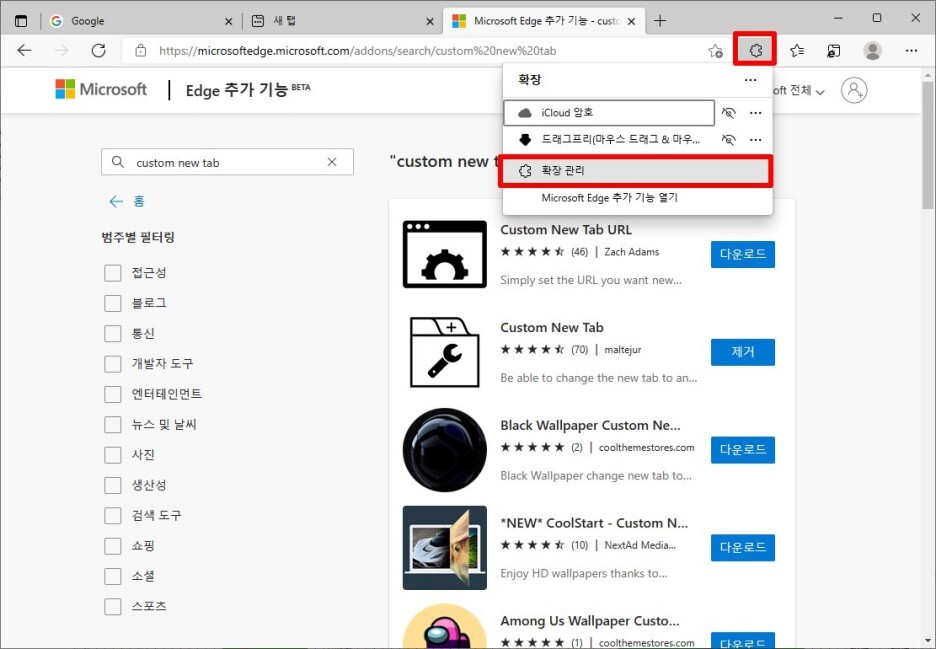
Task: Open the Collections icon
Action: [834, 51]
